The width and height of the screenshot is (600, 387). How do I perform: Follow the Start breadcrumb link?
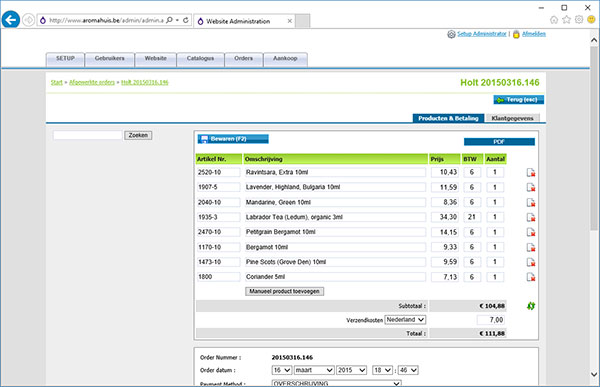pos(57,82)
